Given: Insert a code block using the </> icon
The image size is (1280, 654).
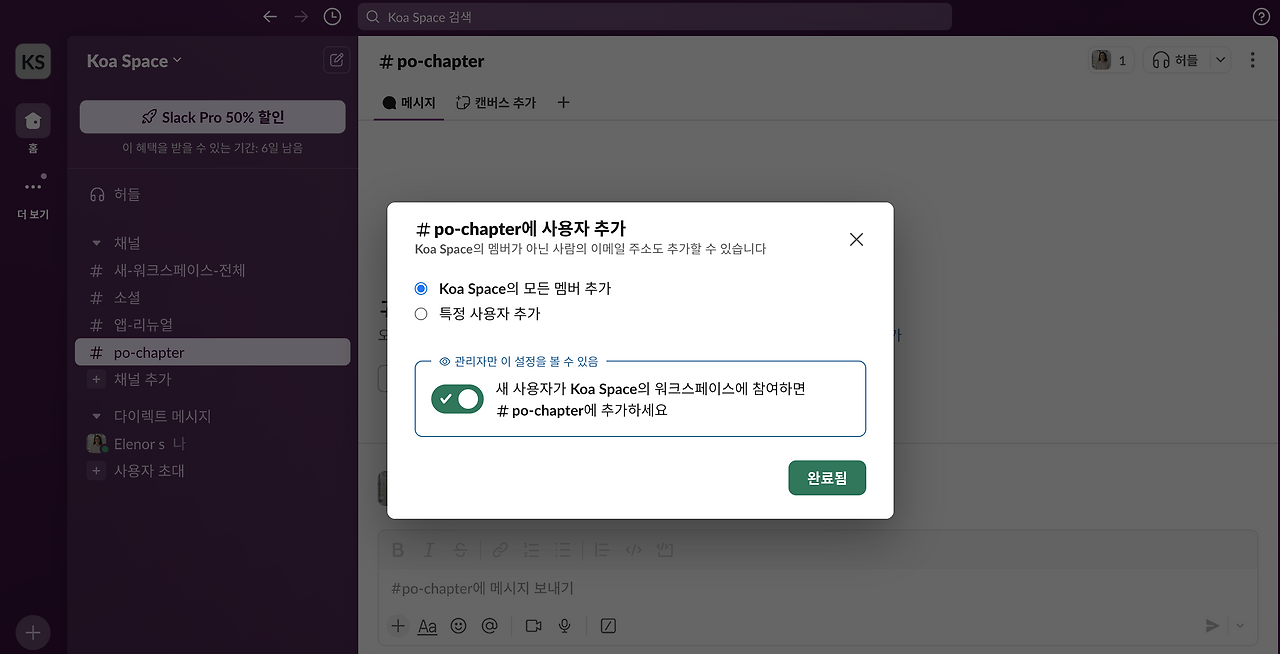Looking at the screenshot, I should [633, 549].
